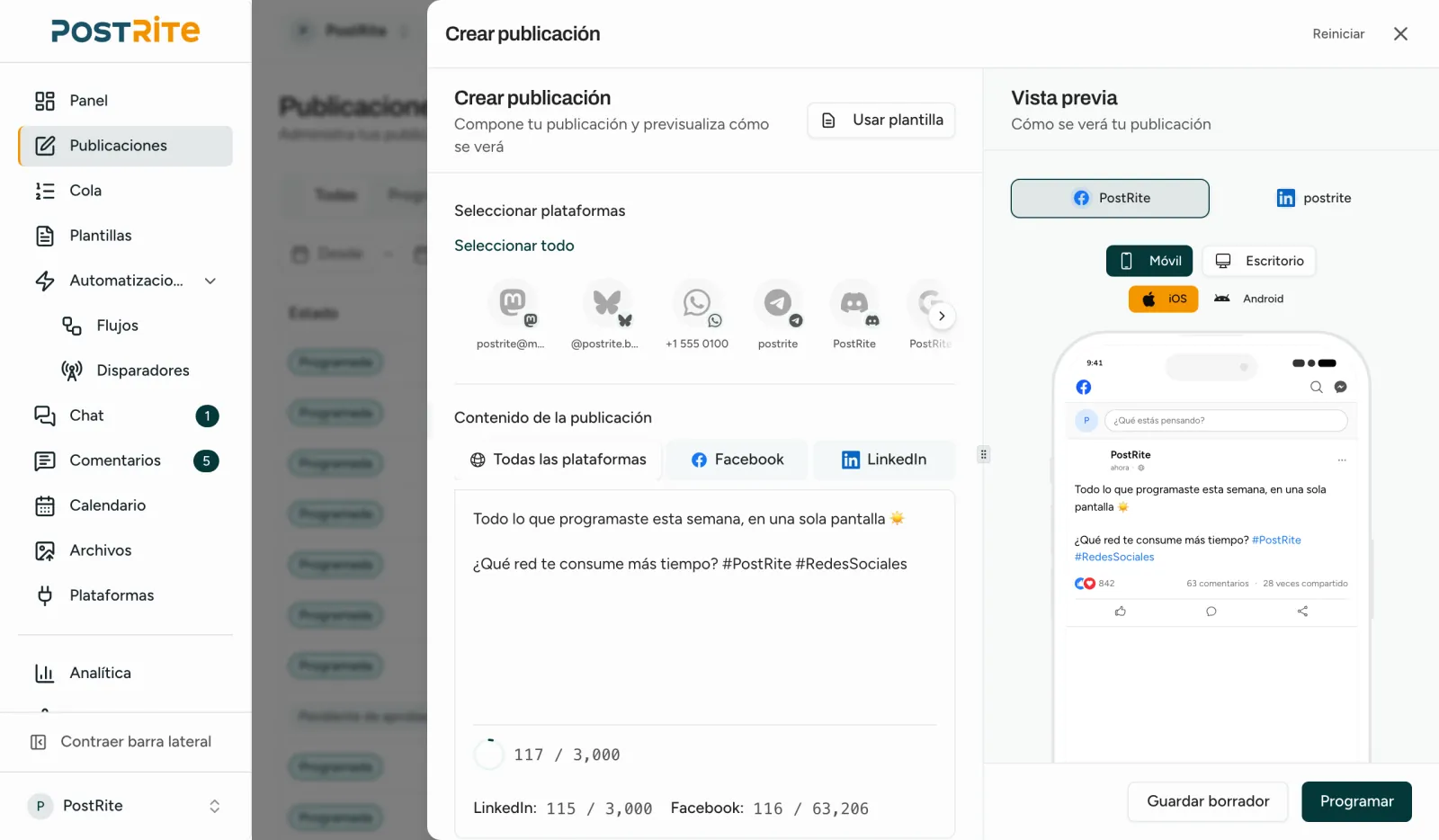Open Analítica in the sidebar

(125, 673)
